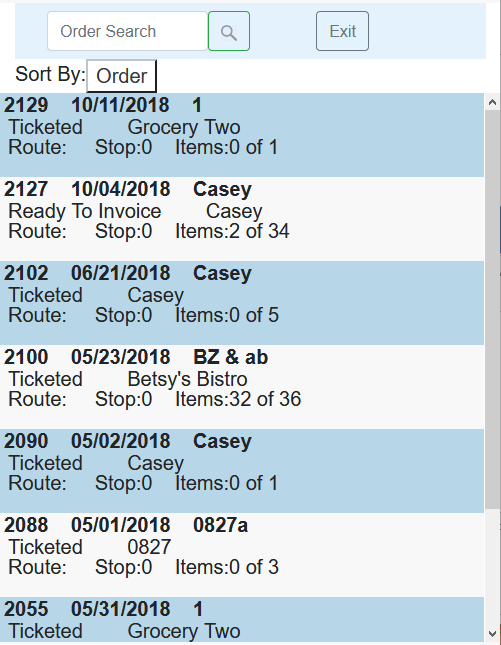
Task: Click the BZ & ab order header
Action: click(230, 357)
